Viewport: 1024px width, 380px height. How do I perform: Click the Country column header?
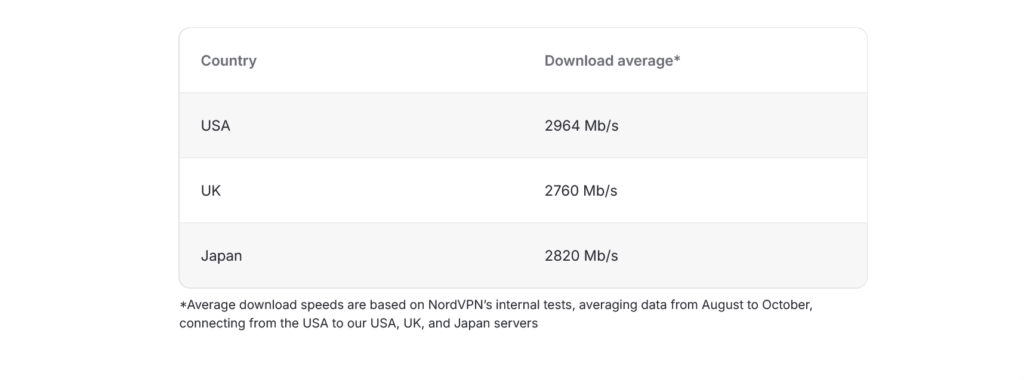tap(228, 61)
